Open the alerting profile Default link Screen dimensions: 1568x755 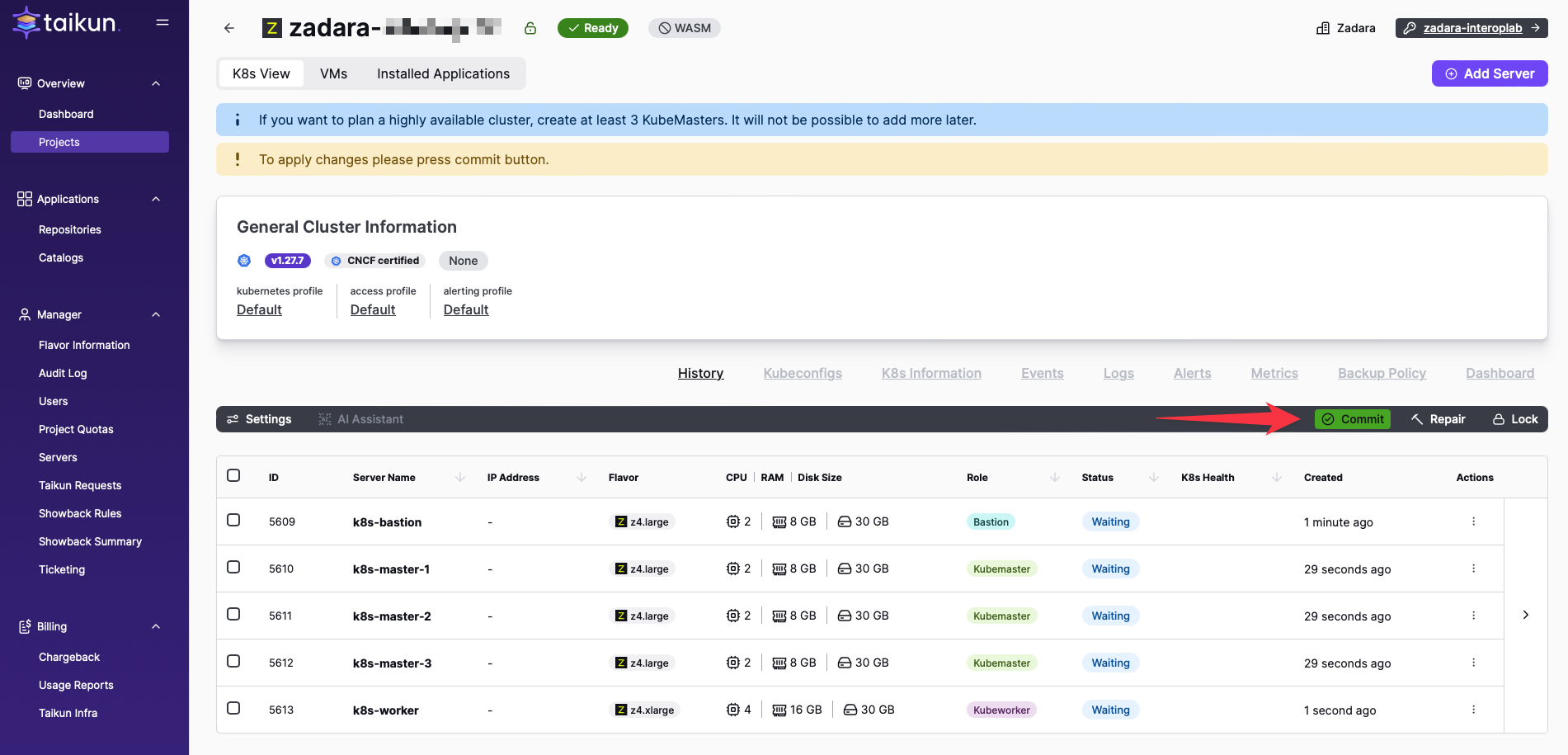466,309
